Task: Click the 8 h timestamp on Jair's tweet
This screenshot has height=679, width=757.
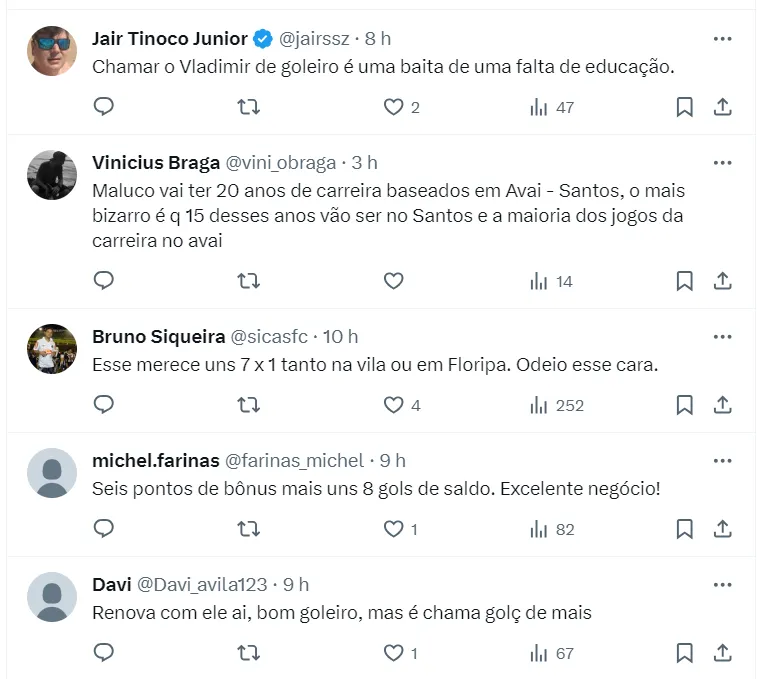Action: tap(378, 39)
